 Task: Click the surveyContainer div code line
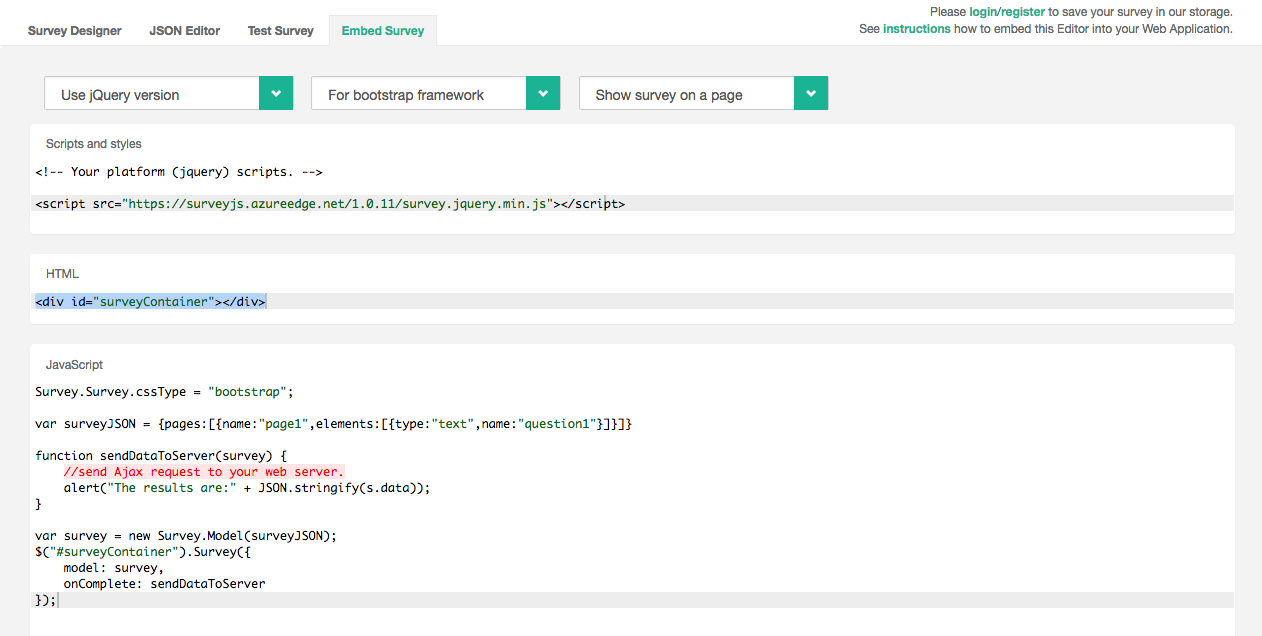(150, 301)
